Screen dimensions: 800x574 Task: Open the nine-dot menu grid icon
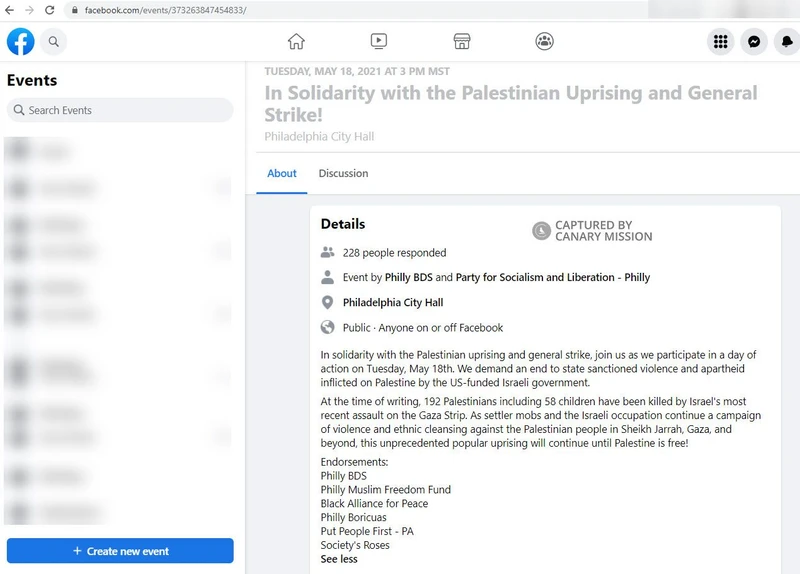[719, 42]
